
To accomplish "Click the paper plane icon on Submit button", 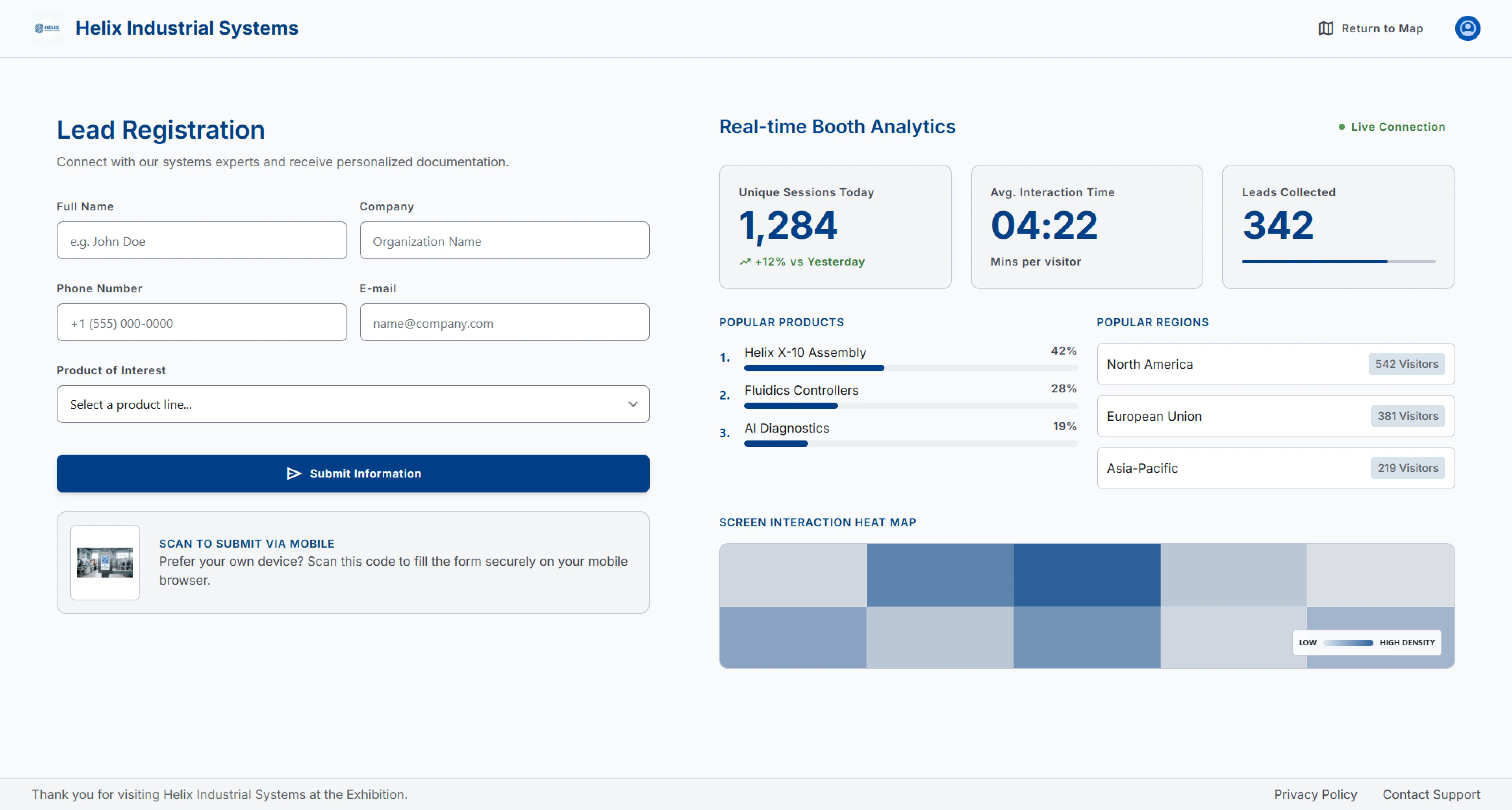I will pyautogui.click(x=294, y=474).
